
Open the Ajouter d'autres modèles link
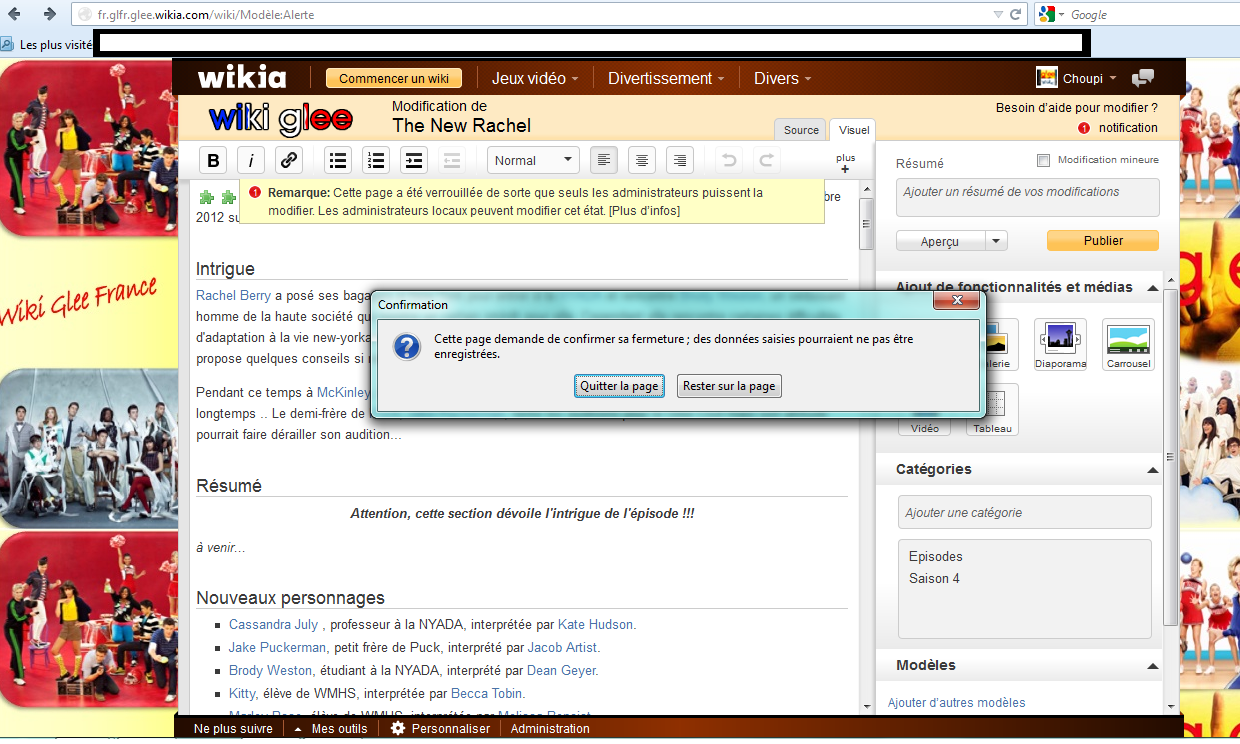(x=956, y=703)
